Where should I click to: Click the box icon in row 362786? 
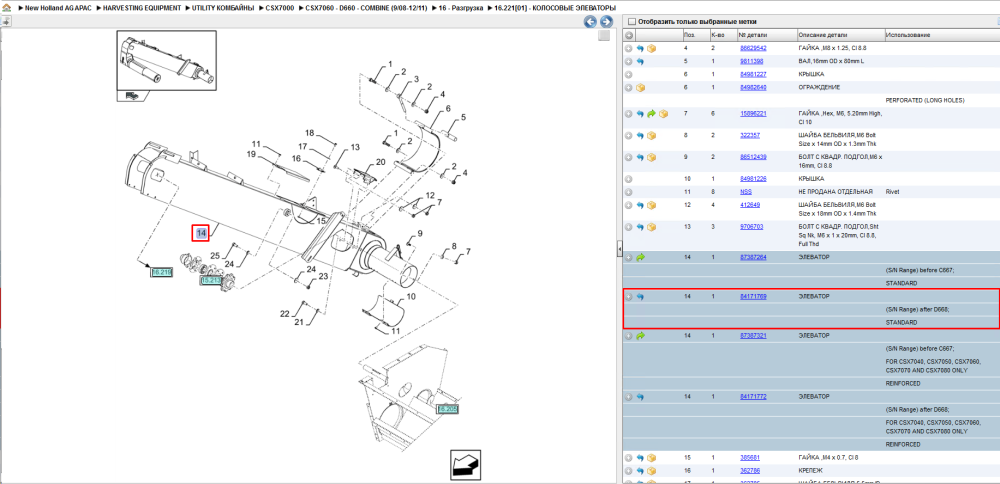pos(652,471)
